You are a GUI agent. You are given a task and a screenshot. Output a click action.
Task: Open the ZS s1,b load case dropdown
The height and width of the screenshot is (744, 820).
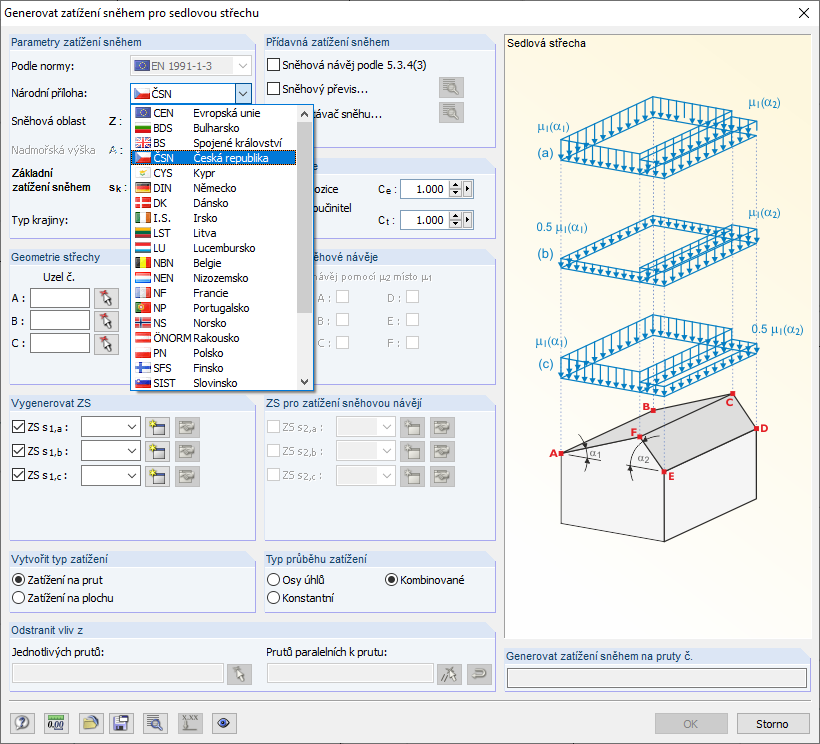click(x=132, y=451)
